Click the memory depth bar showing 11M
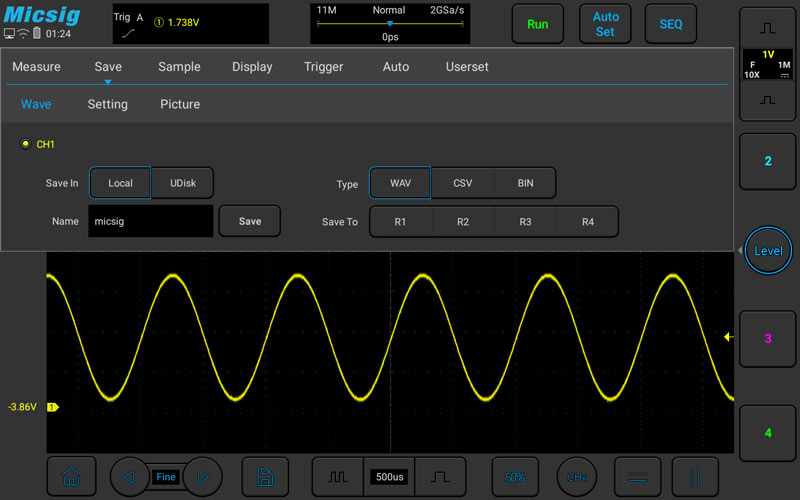 coord(390,24)
